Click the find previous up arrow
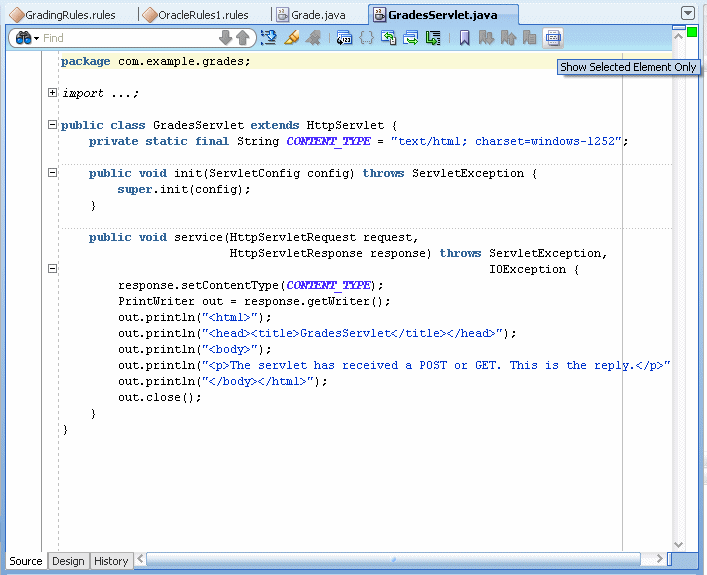 242,38
